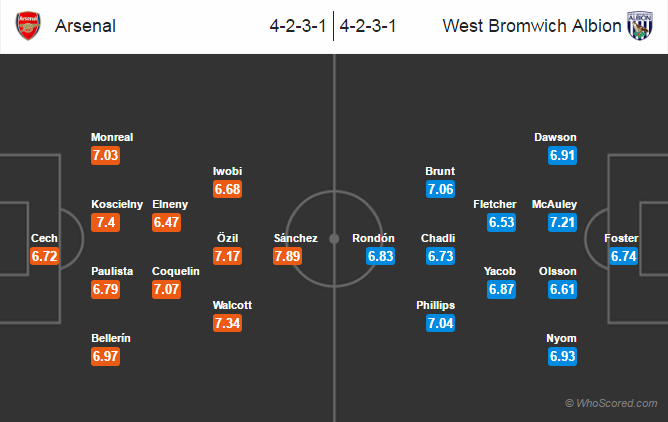This screenshot has width=668, height=422.
Task: Click the West Bromwich Albion crest icon
Action: (639, 26)
